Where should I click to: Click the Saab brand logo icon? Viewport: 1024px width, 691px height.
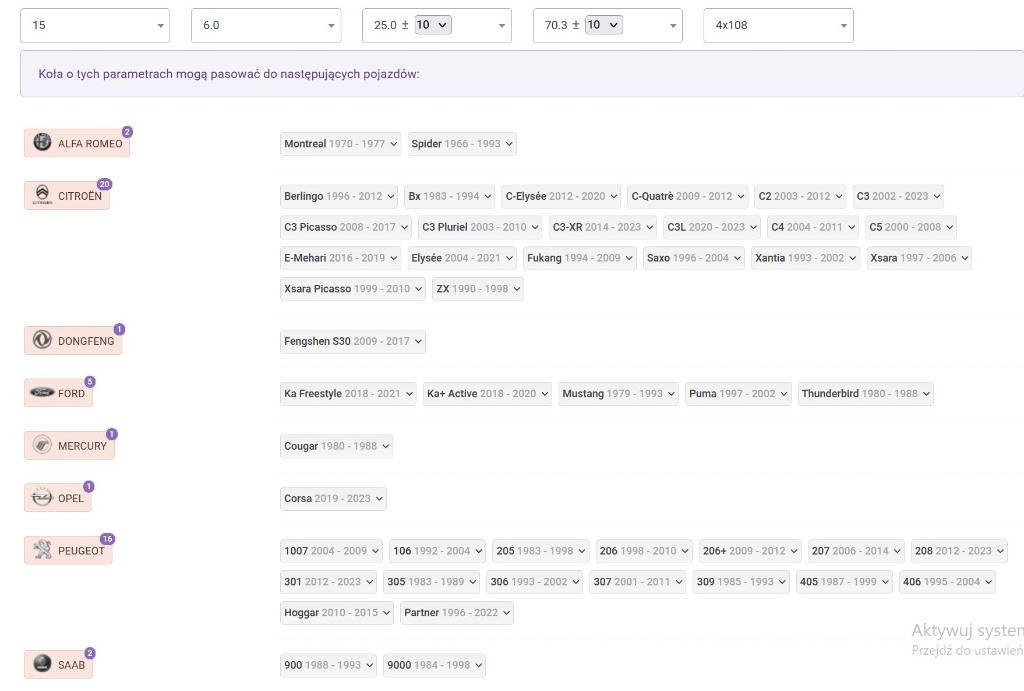click(x=42, y=663)
